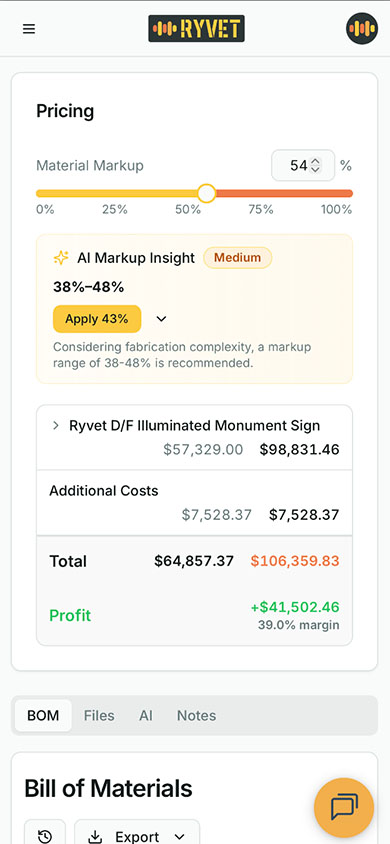This screenshot has height=844, width=390.
Task: Click the Material Markup slider handle
Action: click(x=207, y=193)
